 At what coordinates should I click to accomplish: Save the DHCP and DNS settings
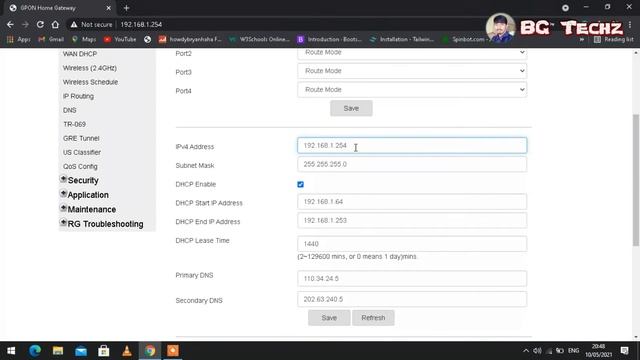pos(329,318)
